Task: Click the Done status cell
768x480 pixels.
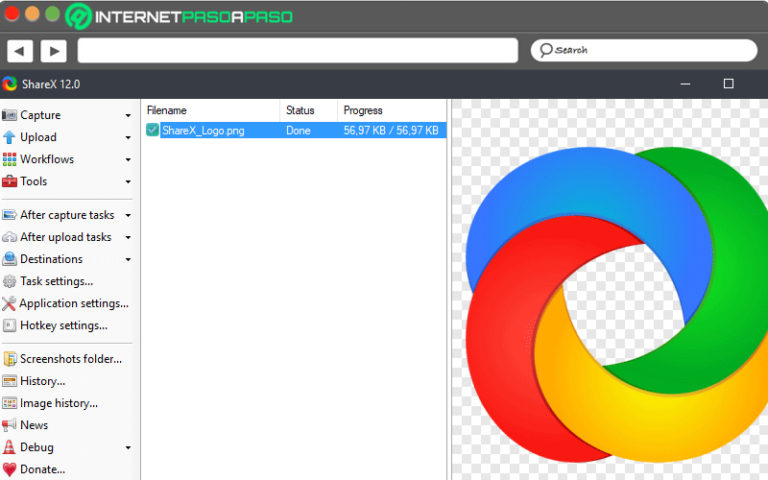Action: tap(298, 130)
